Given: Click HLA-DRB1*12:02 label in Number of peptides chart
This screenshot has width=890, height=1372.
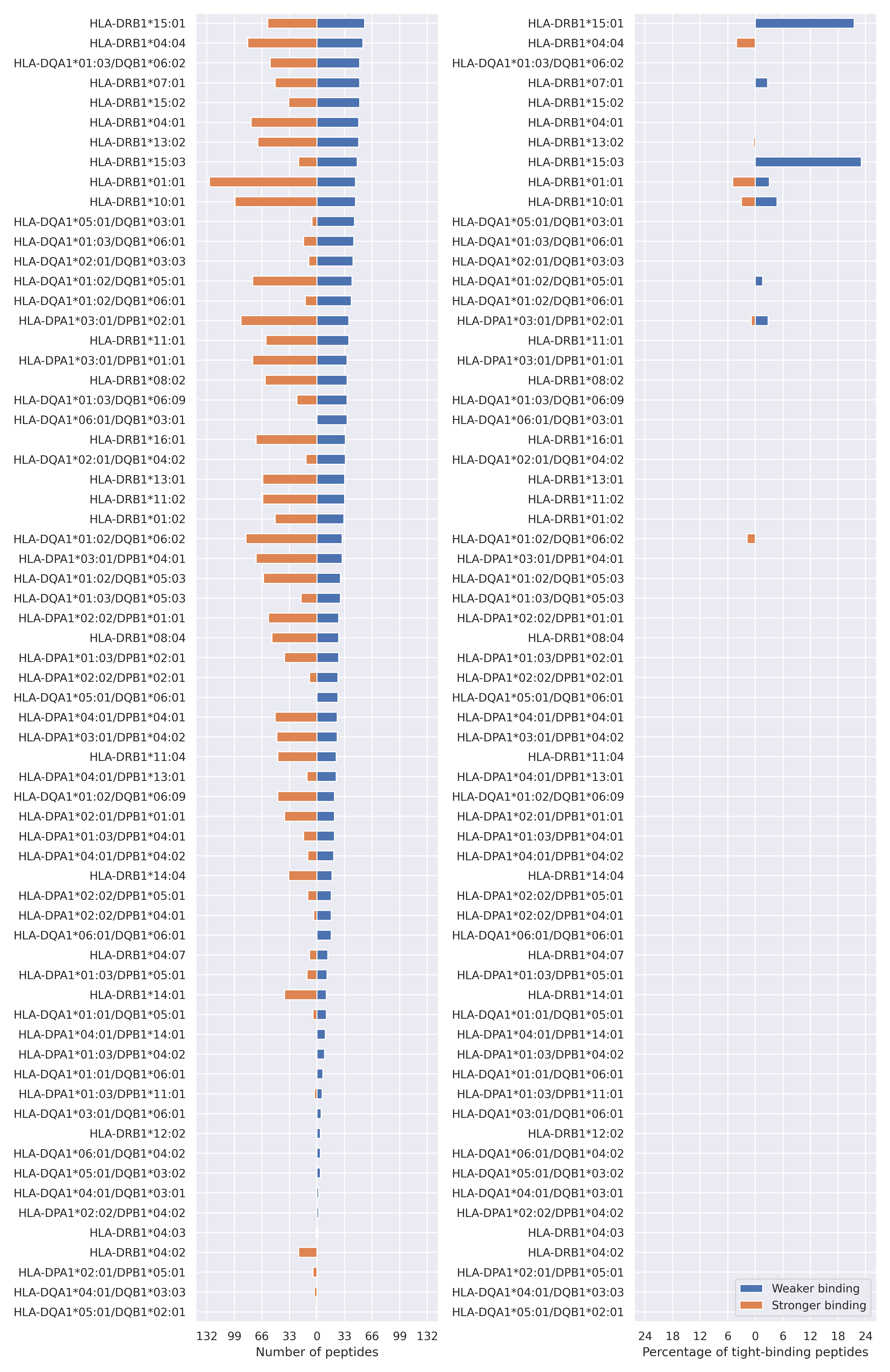Looking at the screenshot, I should tap(137, 1133).
